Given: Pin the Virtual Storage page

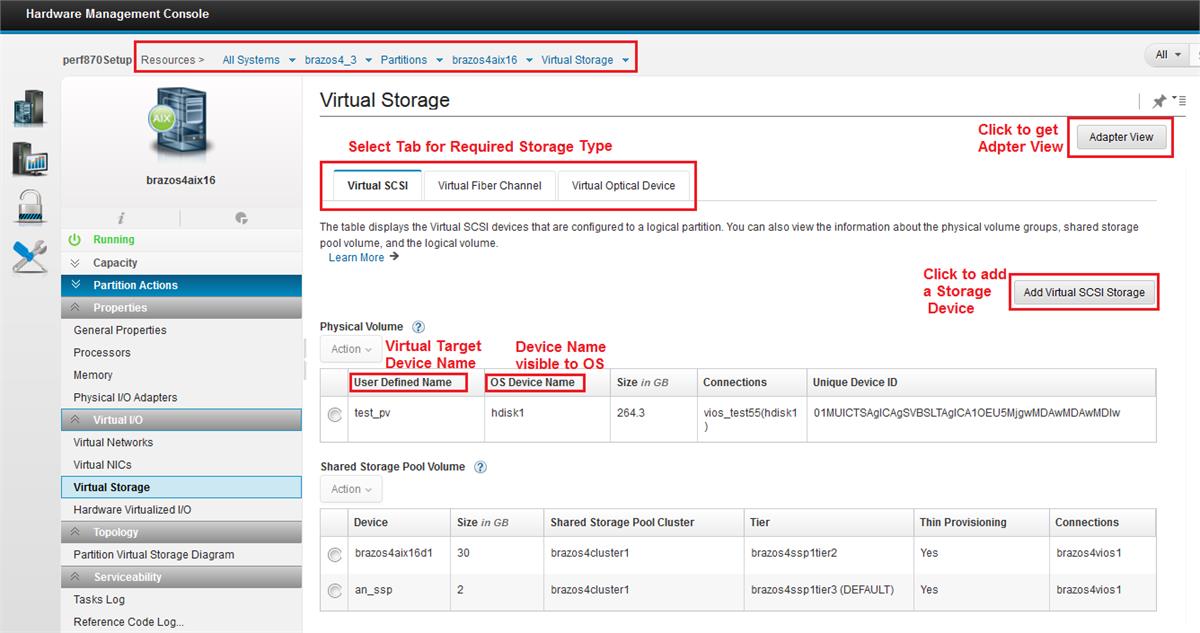Looking at the screenshot, I should [1158, 100].
